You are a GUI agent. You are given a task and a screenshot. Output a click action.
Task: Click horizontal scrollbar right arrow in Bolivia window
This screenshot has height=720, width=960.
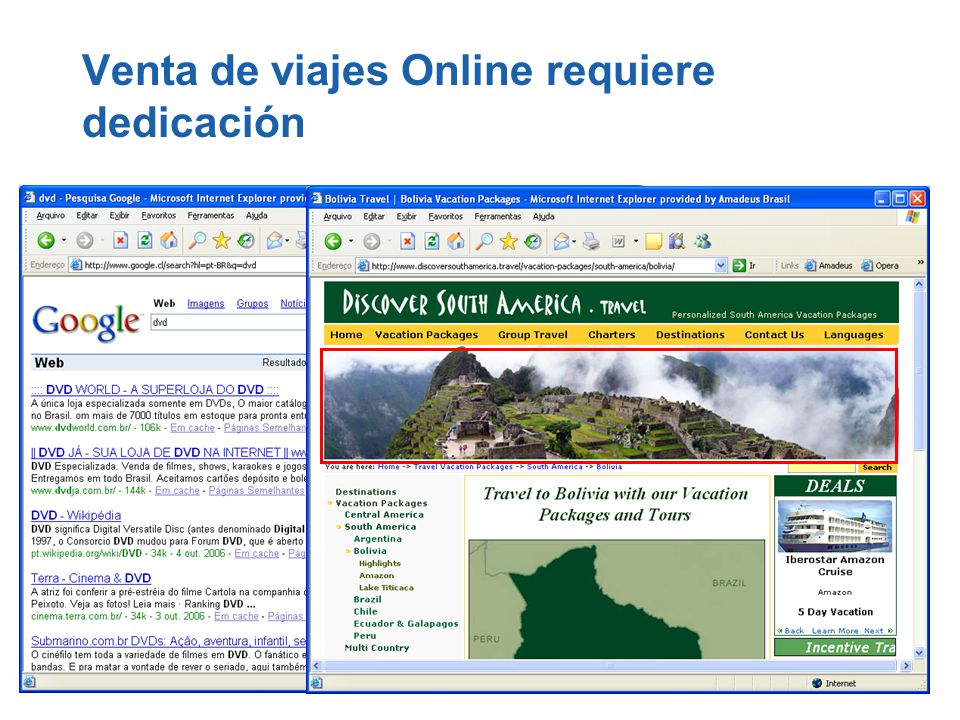tap(906, 666)
